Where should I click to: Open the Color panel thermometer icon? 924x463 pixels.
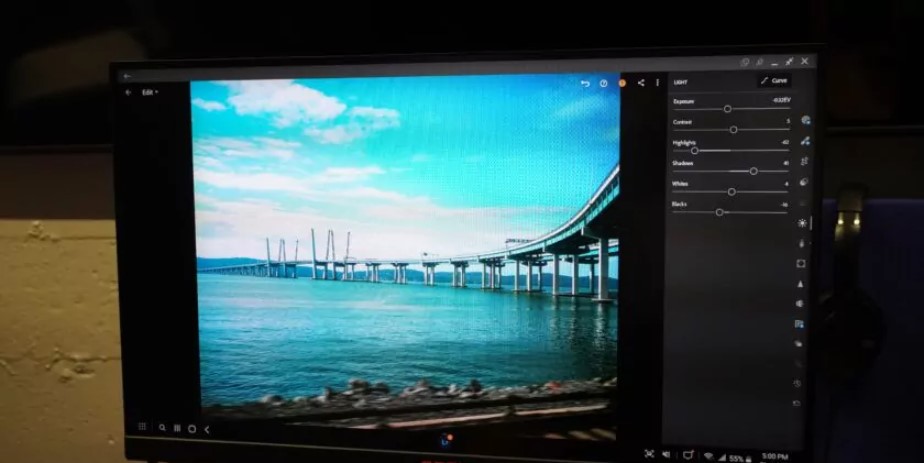(x=802, y=243)
